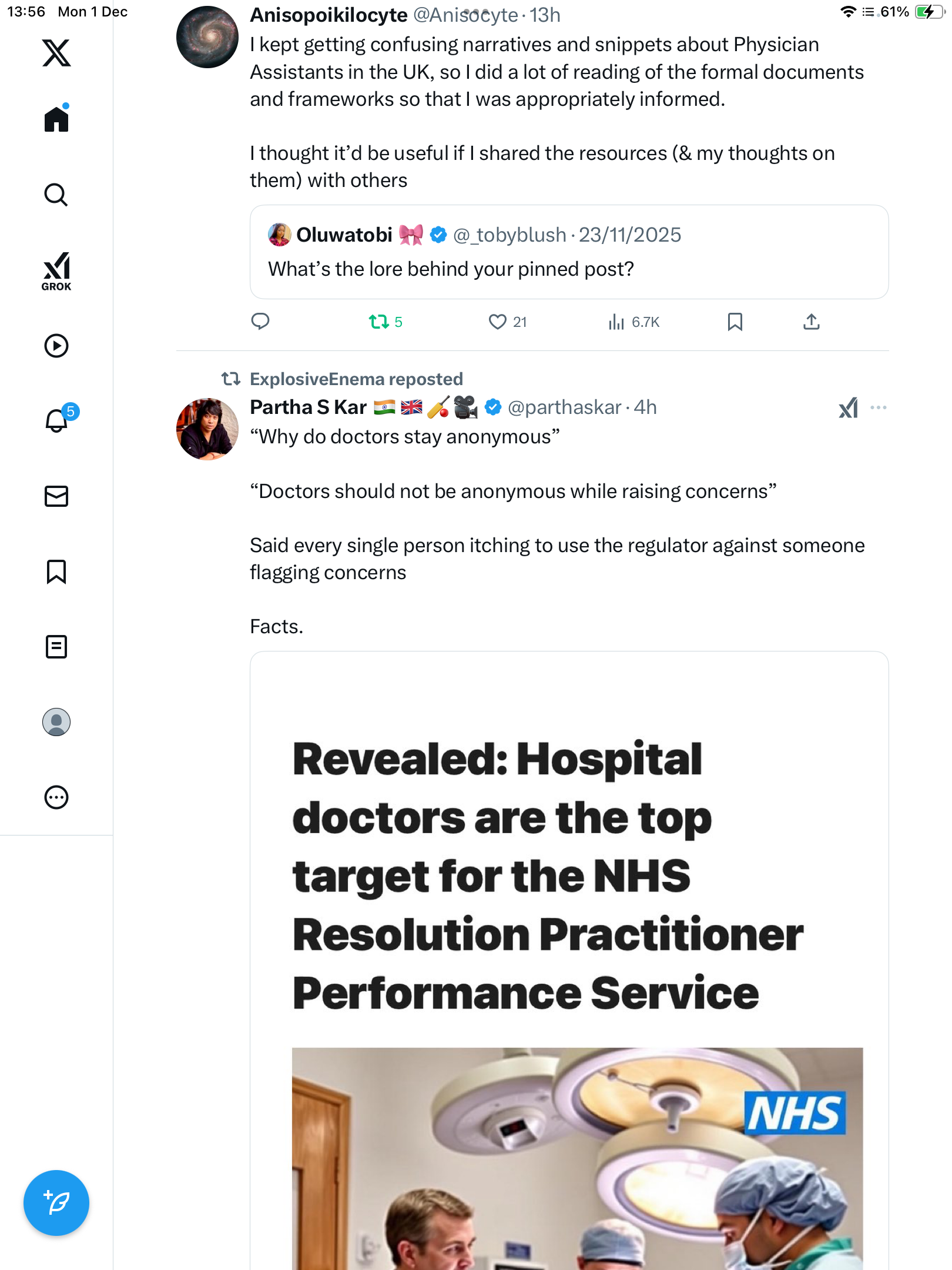Open Messages envelope icon
The width and height of the screenshot is (952, 1270).
[56, 496]
